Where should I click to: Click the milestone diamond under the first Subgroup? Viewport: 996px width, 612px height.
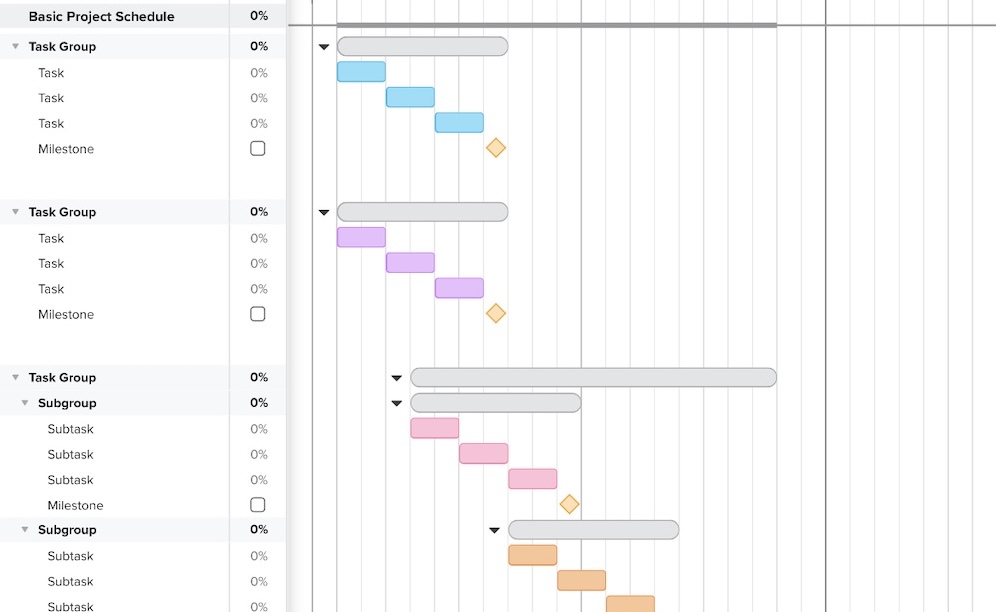(570, 504)
